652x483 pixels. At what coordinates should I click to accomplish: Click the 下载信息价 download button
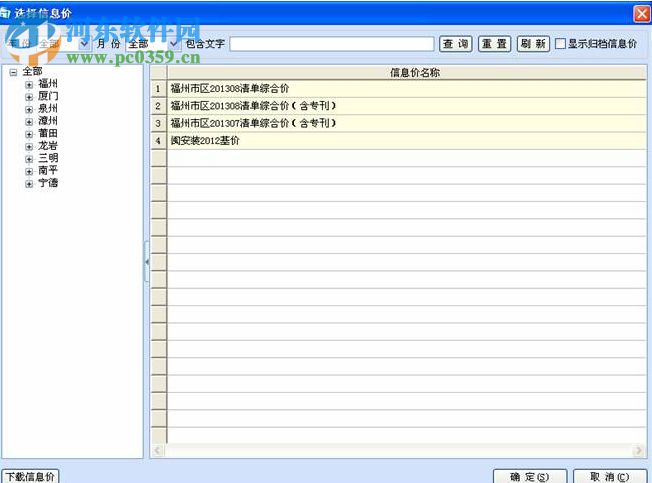[30, 476]
